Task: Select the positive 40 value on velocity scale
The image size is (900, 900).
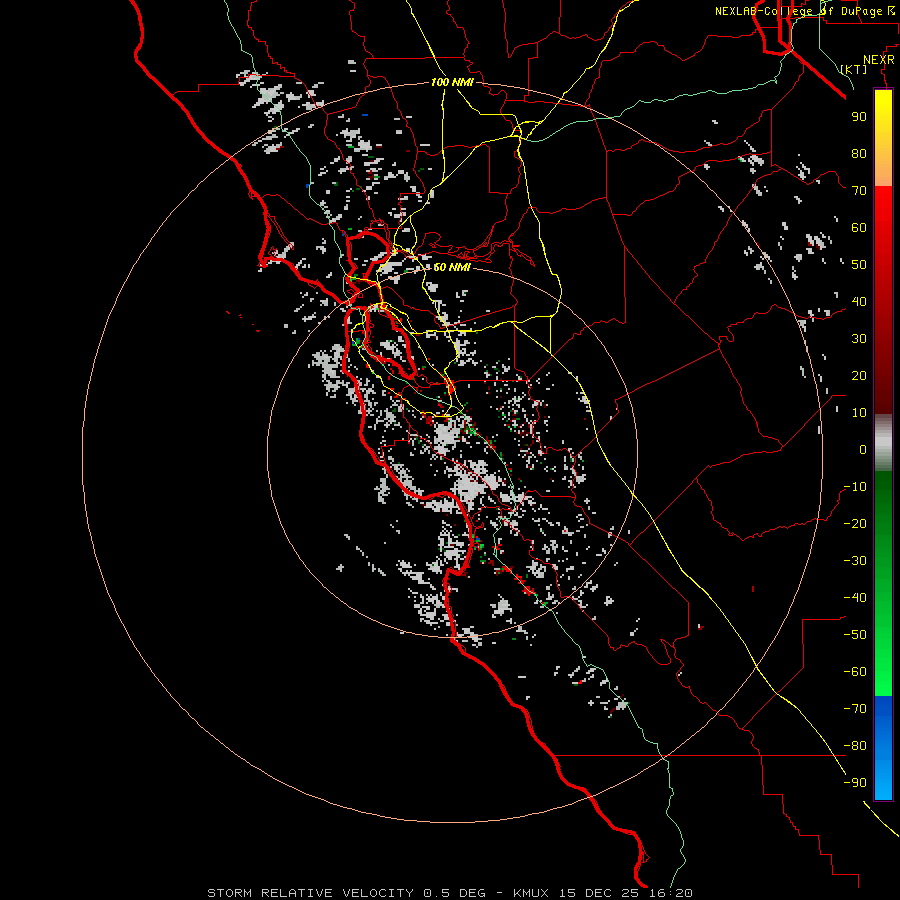Action: pos(859,302)
